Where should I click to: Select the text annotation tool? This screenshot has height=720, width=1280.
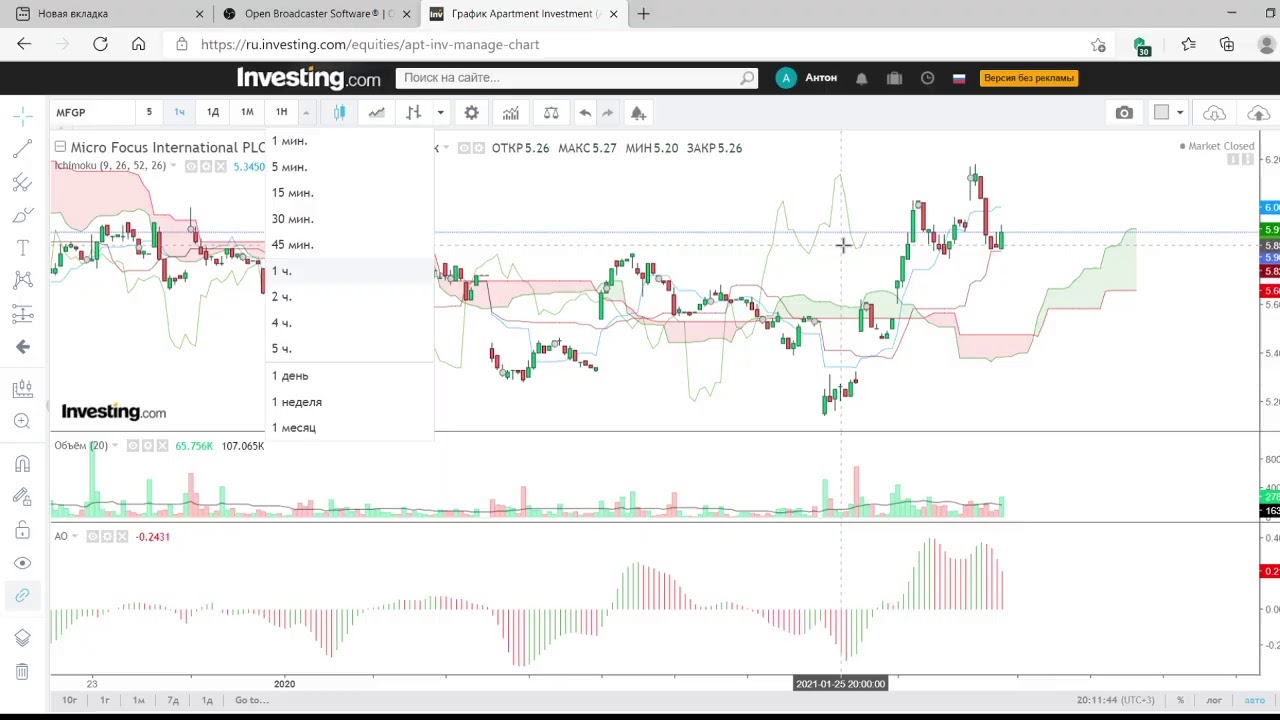(23, 248)
